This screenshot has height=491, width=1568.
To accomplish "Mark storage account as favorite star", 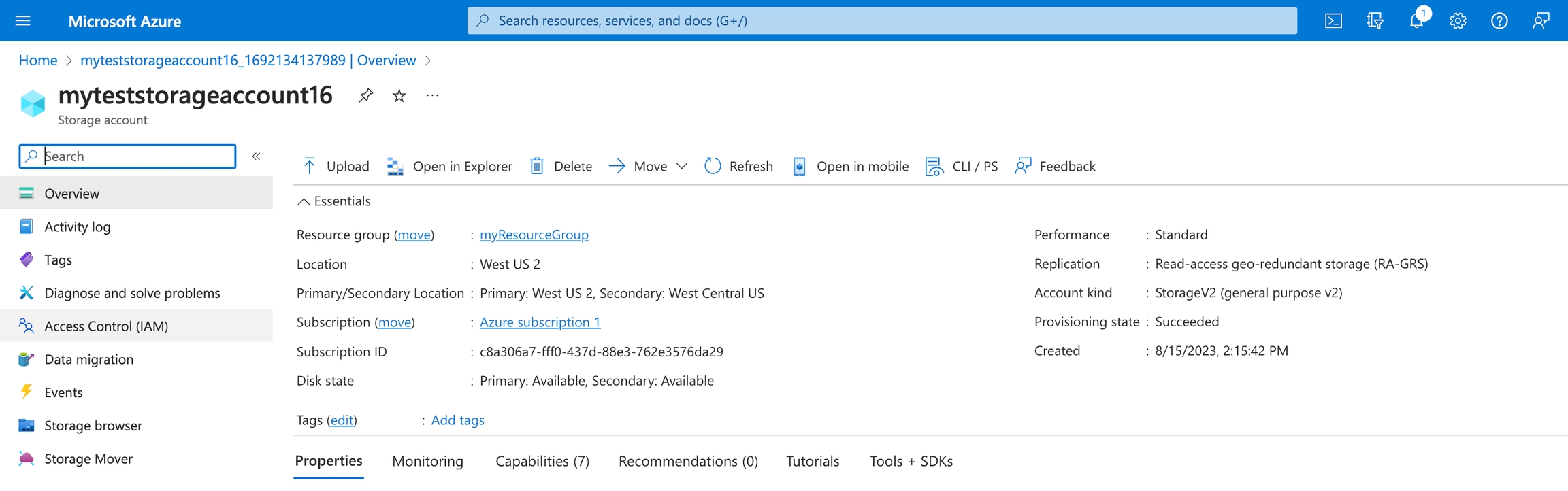I will [x=399, y=96].
